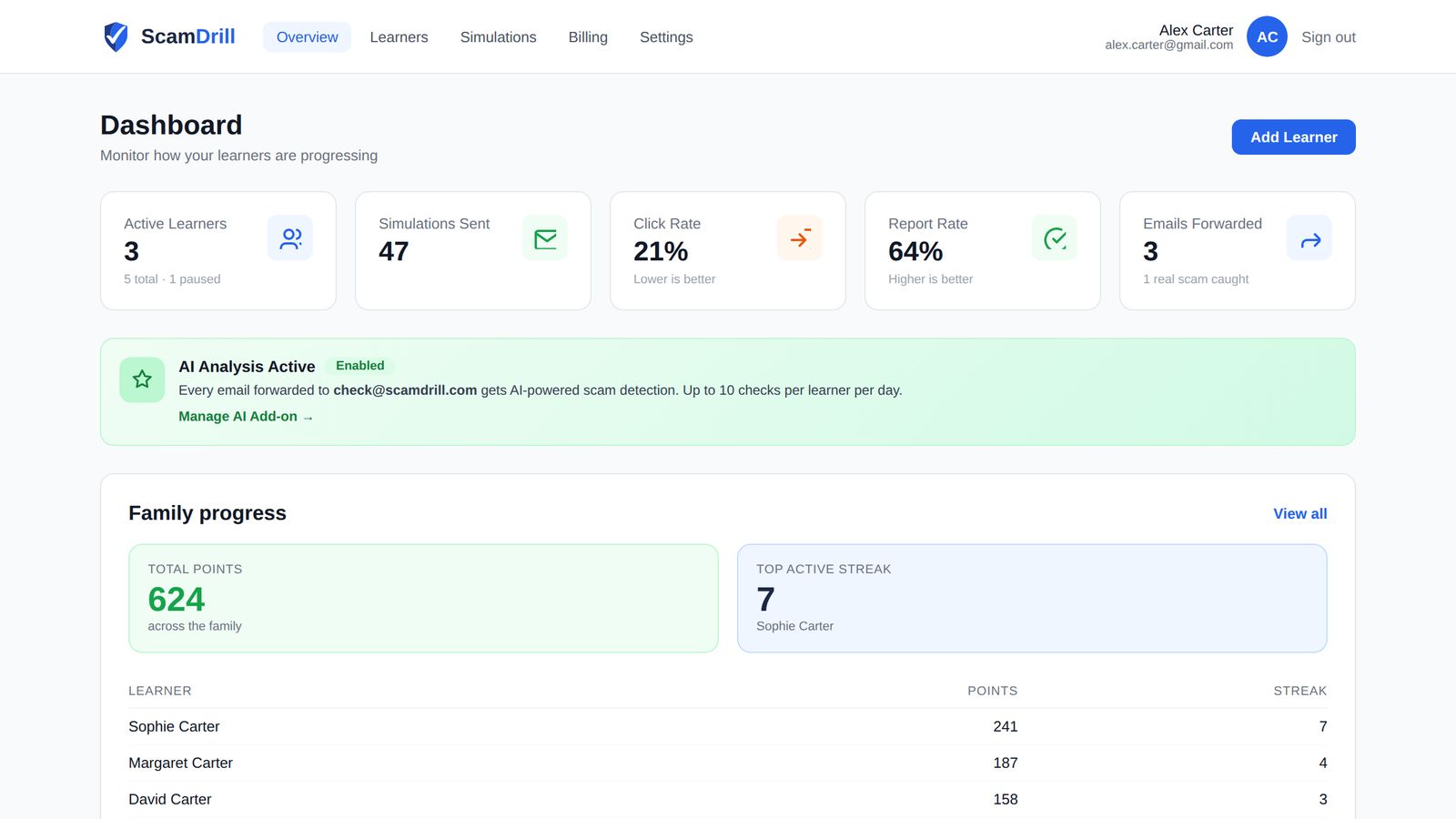Click the 624 total points number

177,599
